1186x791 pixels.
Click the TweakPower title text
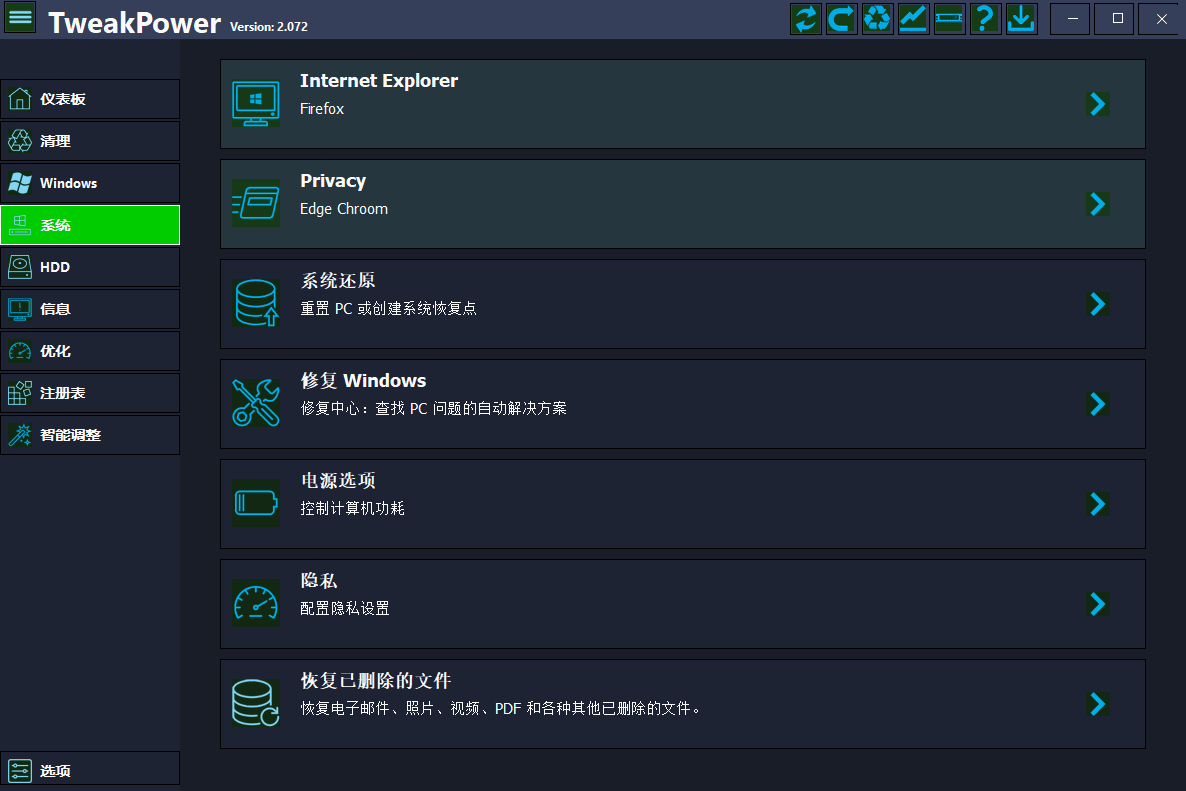(135, 23)
